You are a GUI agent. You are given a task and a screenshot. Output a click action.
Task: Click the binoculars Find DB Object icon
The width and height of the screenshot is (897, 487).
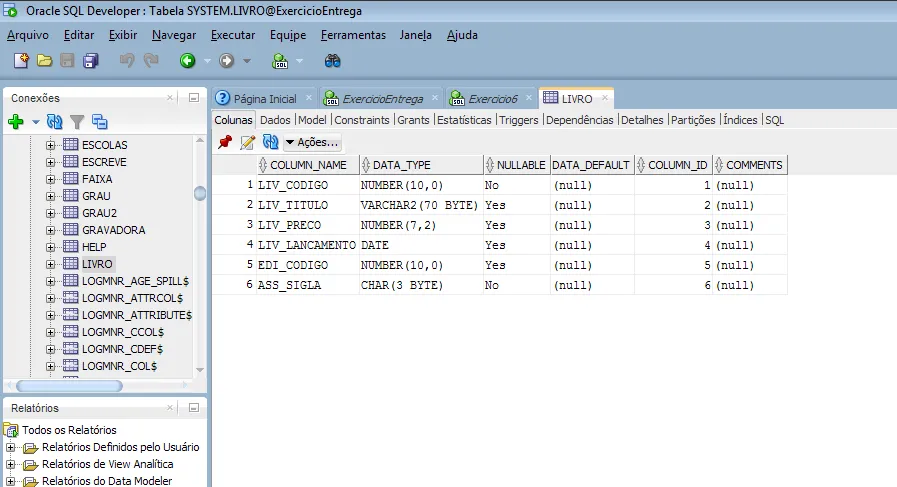point(333,61)
